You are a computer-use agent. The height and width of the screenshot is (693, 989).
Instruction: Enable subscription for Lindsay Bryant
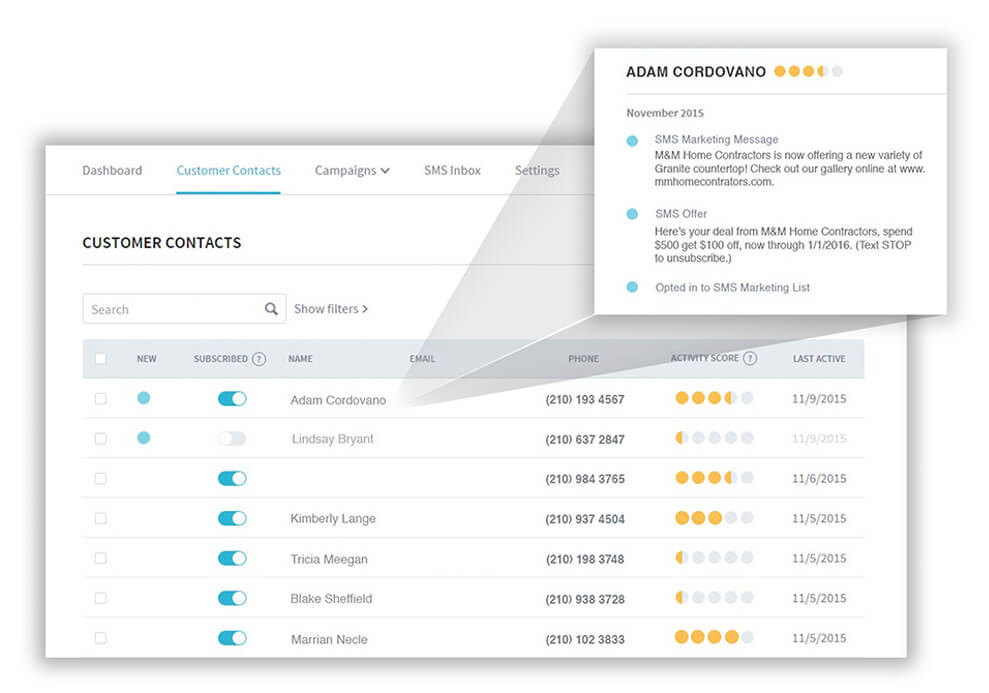232,439
